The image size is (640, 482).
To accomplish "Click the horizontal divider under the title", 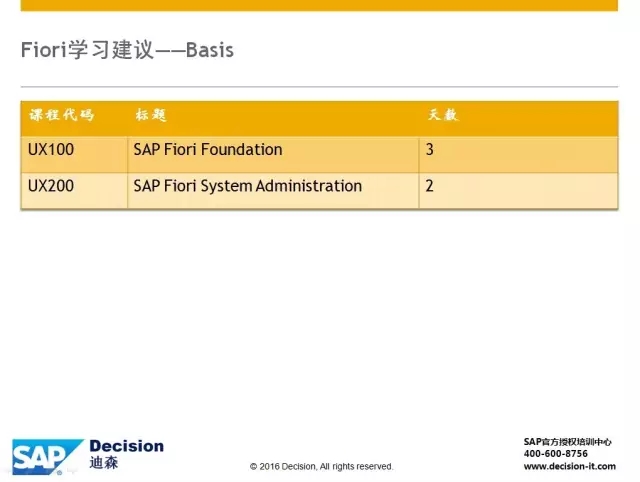I will pos(319,87).
